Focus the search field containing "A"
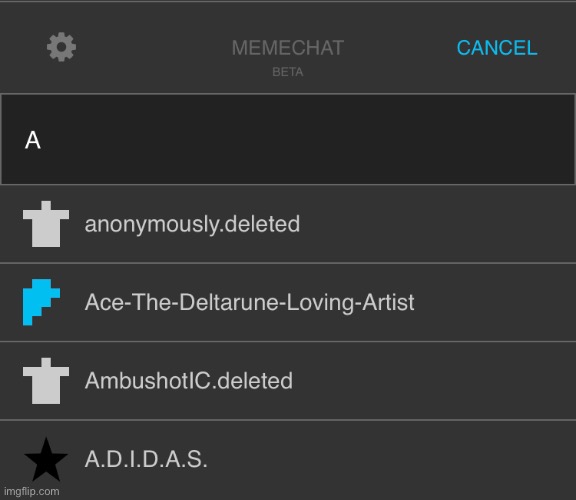Image resolution: width=576 pixels, height=500 pixels. point(288,139)
